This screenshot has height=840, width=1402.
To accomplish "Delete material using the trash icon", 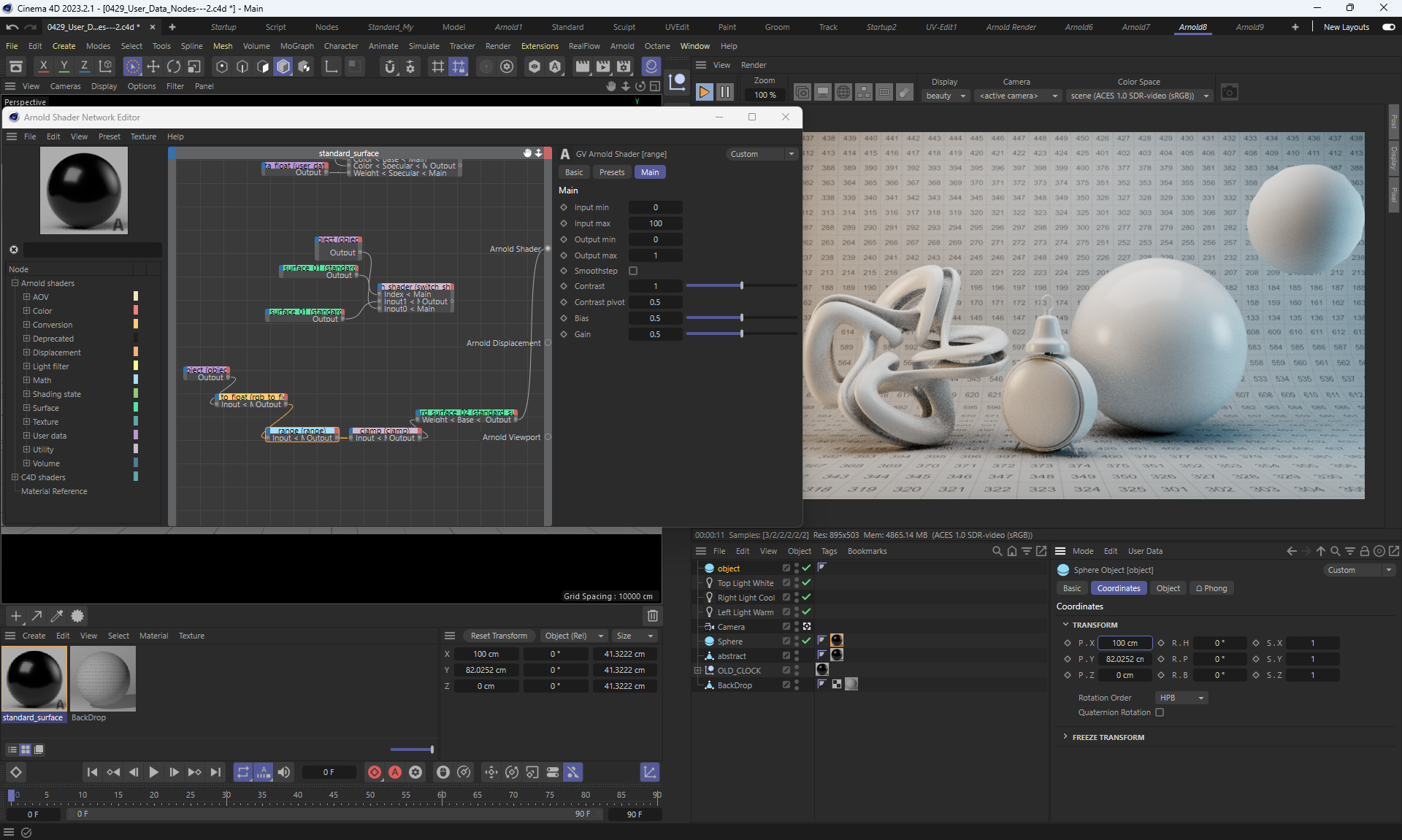I will pyautogui.click(x=653, y=616).
